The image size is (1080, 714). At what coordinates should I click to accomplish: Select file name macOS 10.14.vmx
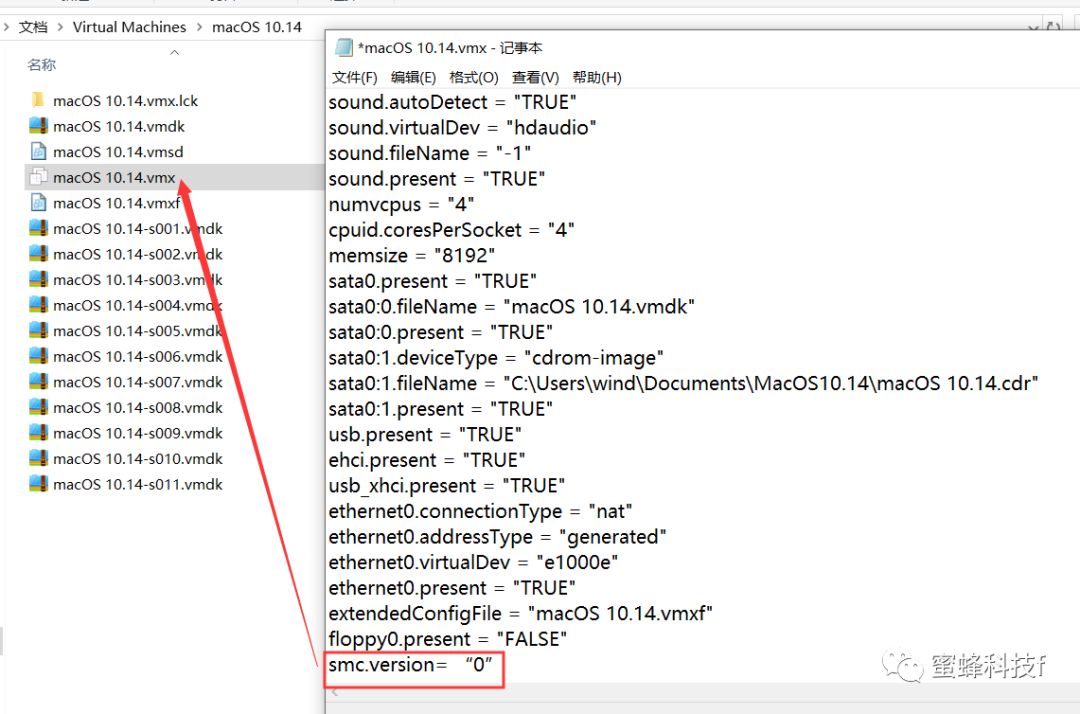click(114, 177)
